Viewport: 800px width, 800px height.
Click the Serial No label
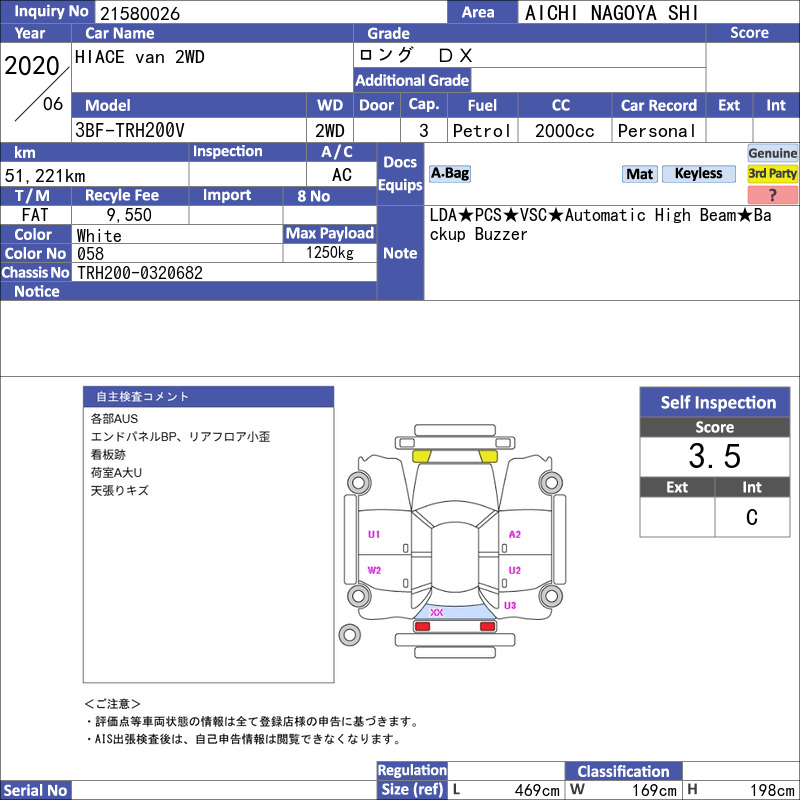tap(36, 790)
